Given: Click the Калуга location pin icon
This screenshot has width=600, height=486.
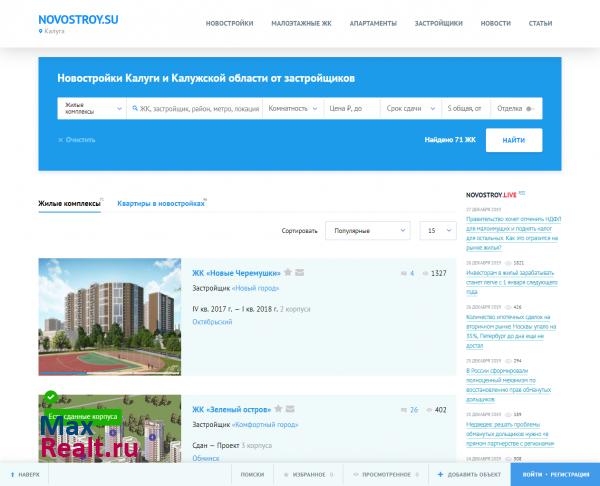Looking at the screenshot, I should pos(40,31).
